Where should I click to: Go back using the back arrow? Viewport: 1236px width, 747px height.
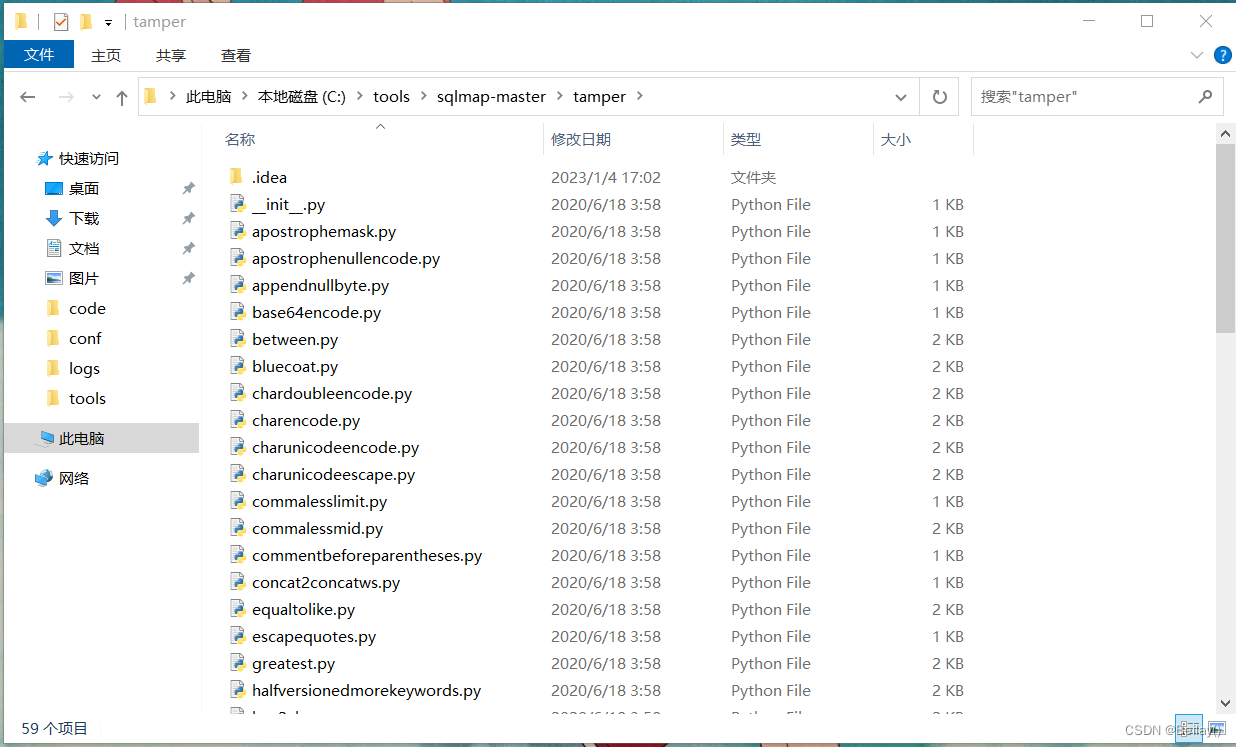pyautogui.click(x=28, y=97)
